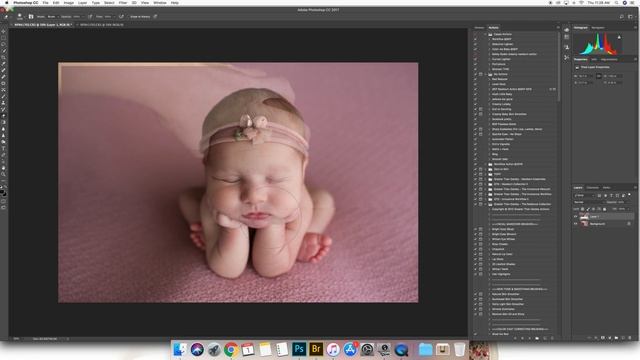640x360 pixels.
Task: Toggle the Brush panel from options bar
Action: coord(31,17)
